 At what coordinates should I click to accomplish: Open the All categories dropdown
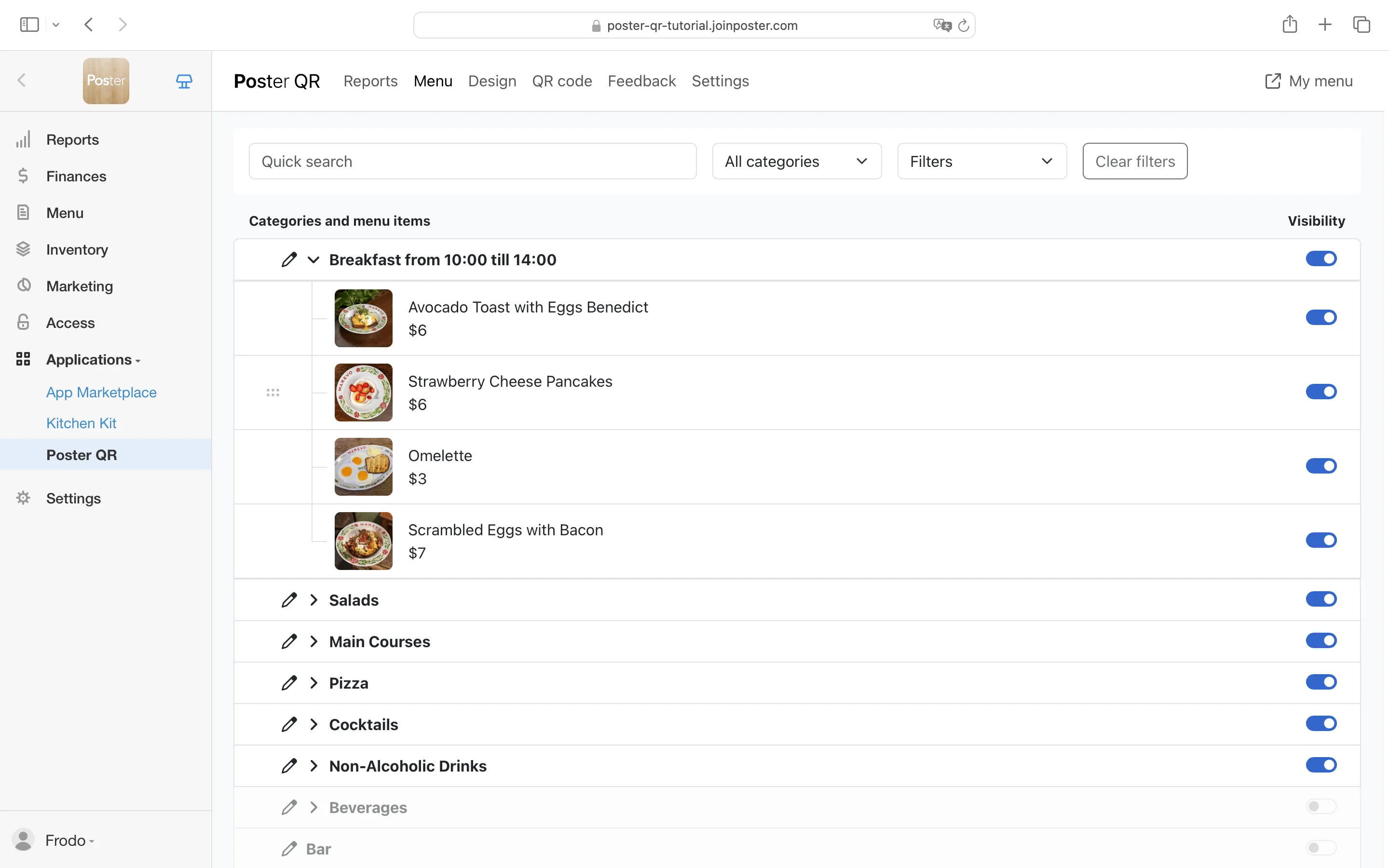796,162
